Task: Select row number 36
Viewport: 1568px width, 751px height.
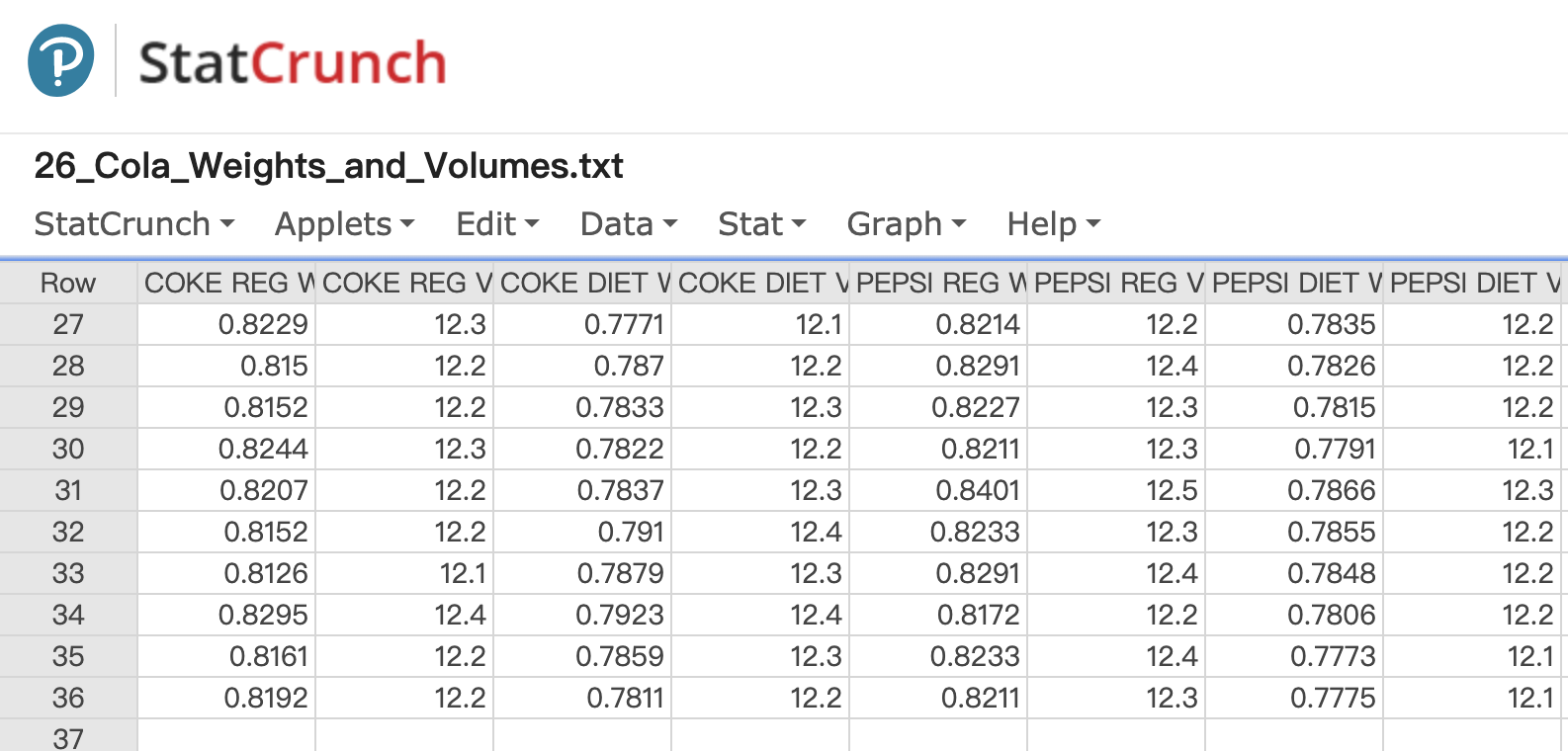Action: click(68, 698)
